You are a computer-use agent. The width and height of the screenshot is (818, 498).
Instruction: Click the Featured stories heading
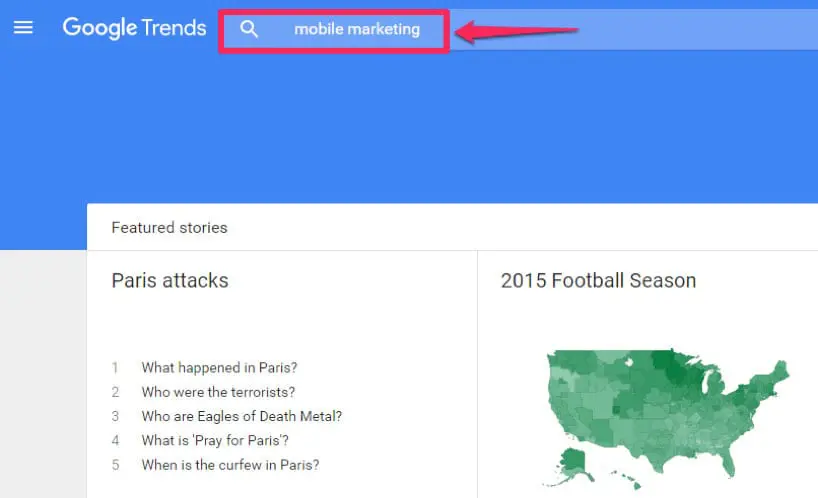click(x=170, y=228)
